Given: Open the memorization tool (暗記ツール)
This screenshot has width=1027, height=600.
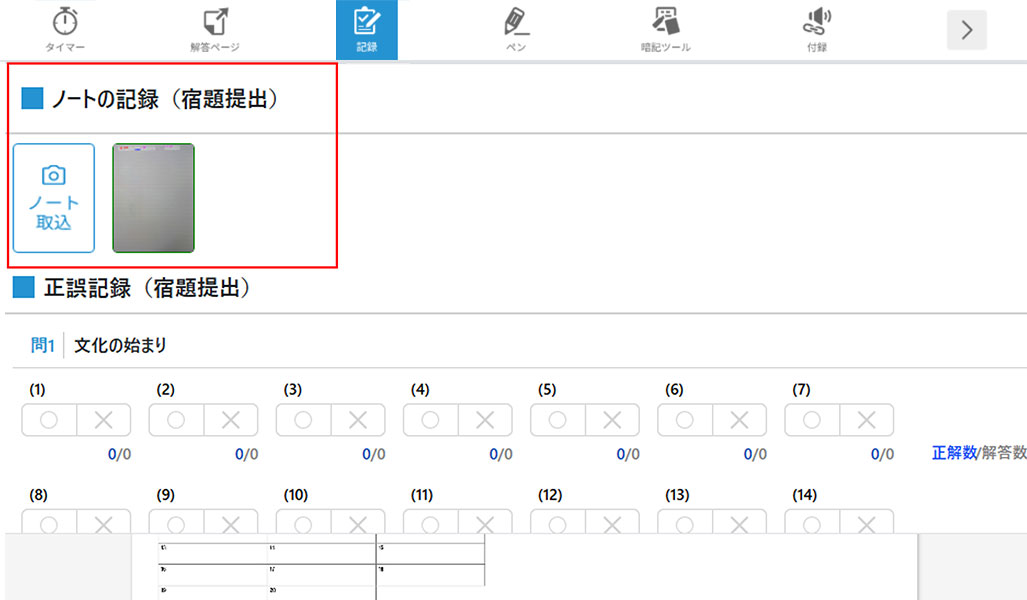Looking at the screenshot, I should [666, 29].
